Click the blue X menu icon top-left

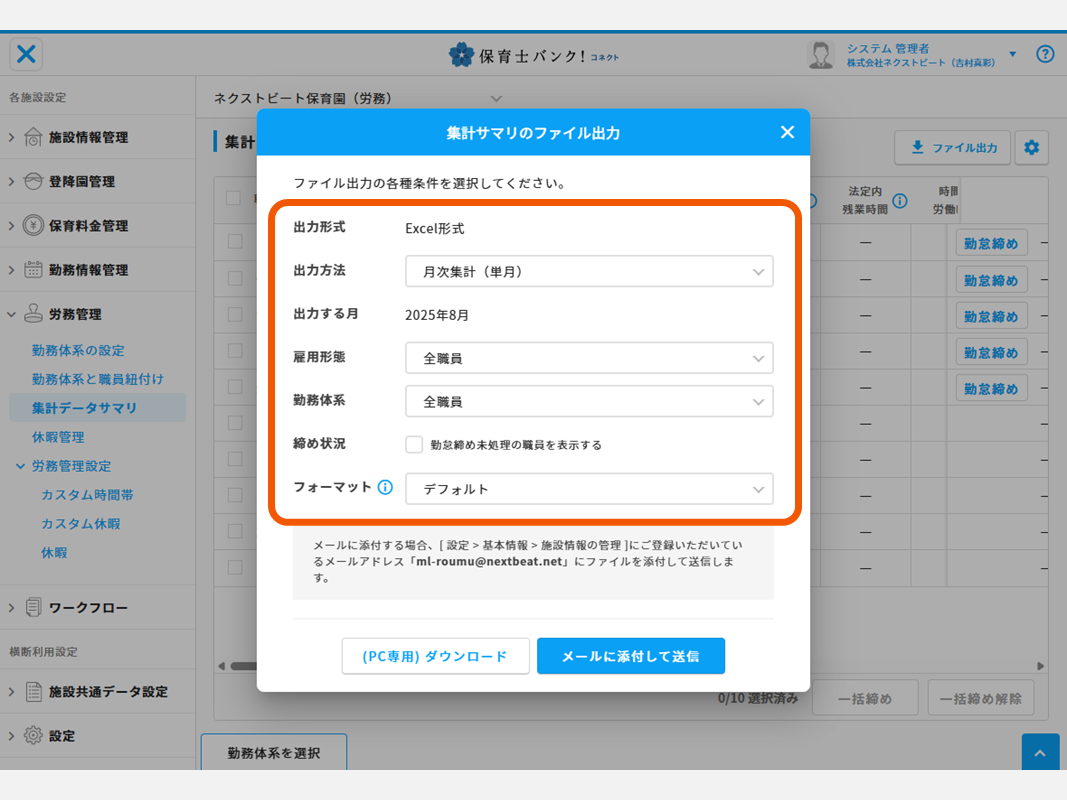coord(27,54)
